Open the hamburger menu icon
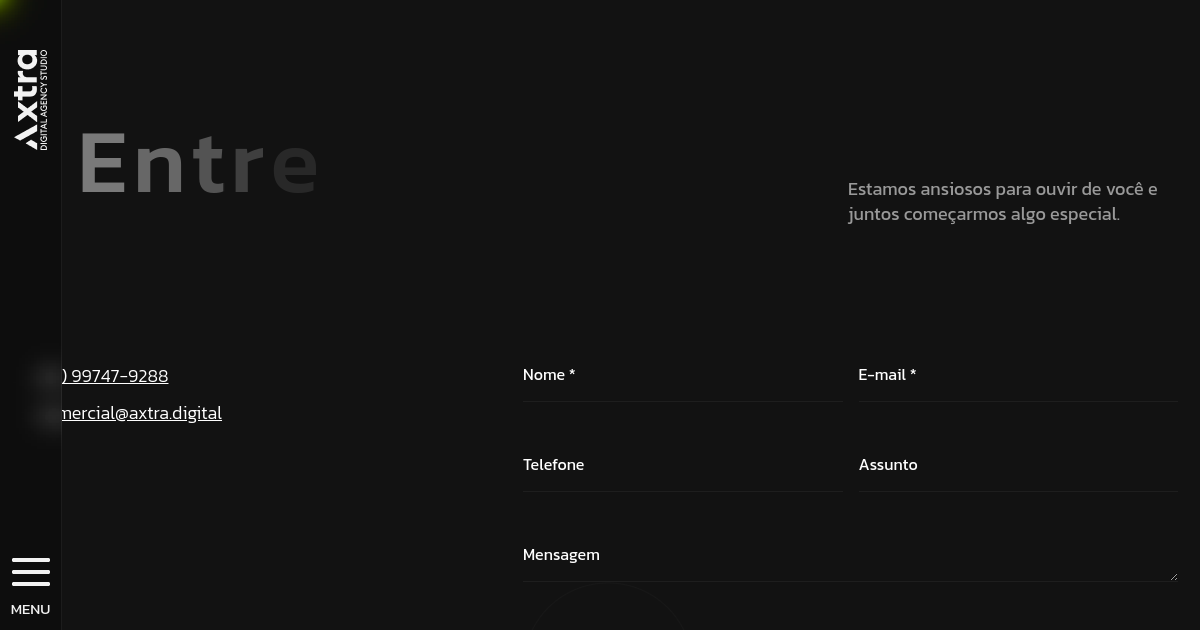This screenshot has height=630, width=1200. click(x=31, y=572)
